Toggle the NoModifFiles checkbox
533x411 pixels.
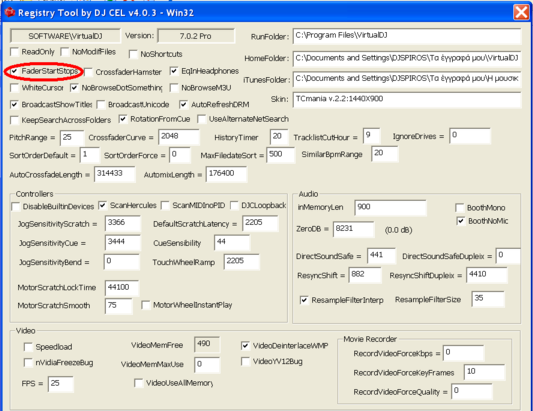pyautogui.click(x=65, y=52)
